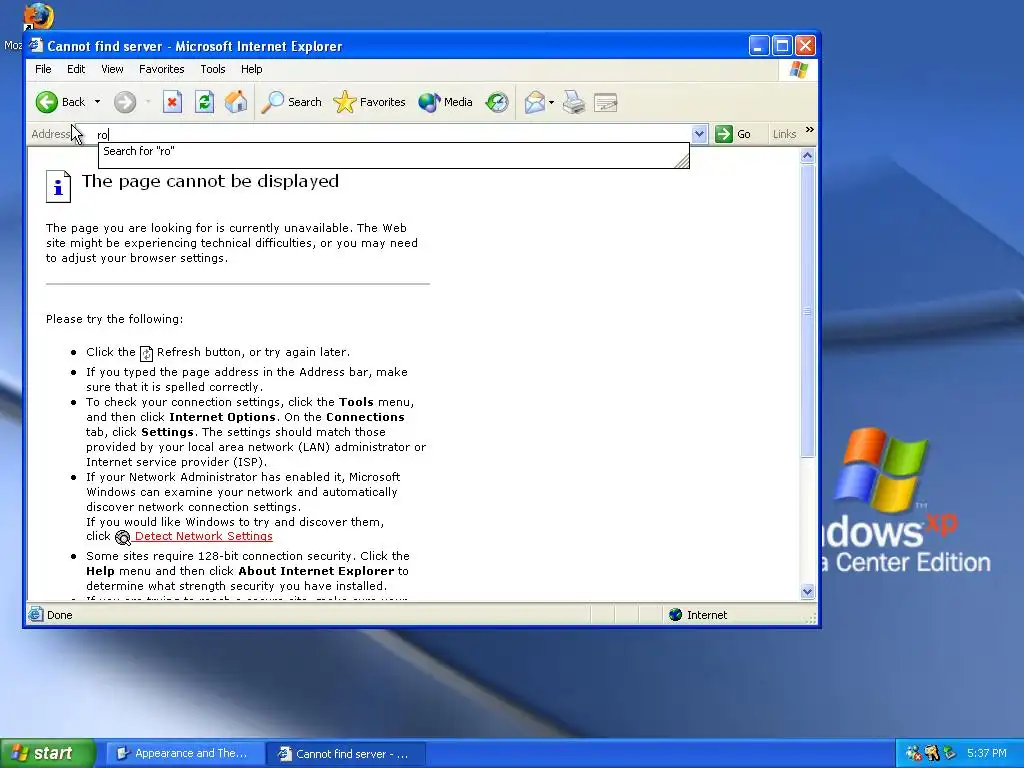Image resolution: width=1024 pixels, height=768 pixels.
Task: Open the File menu
Action: click(x=43, y=69)
